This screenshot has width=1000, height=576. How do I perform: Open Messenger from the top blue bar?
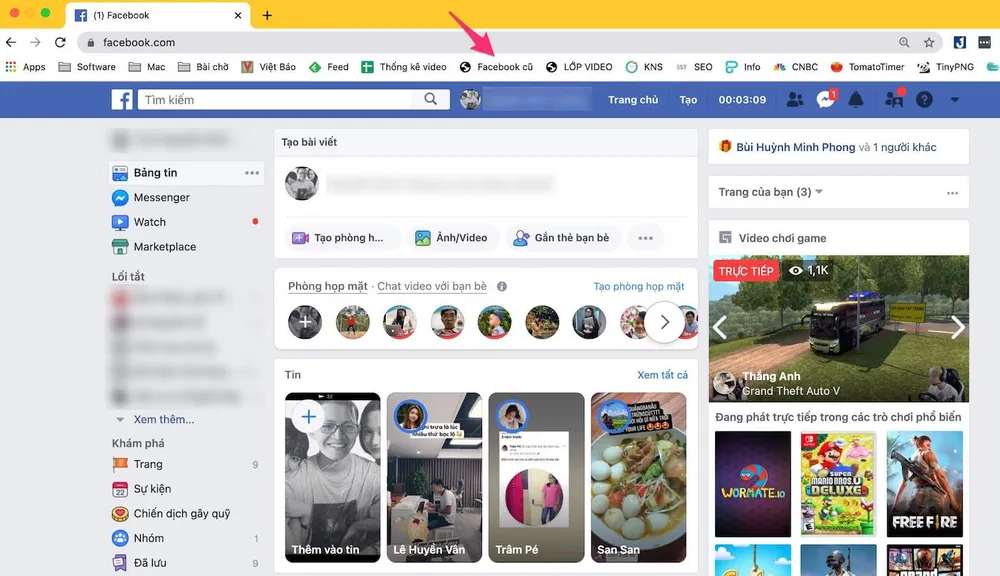823,99
